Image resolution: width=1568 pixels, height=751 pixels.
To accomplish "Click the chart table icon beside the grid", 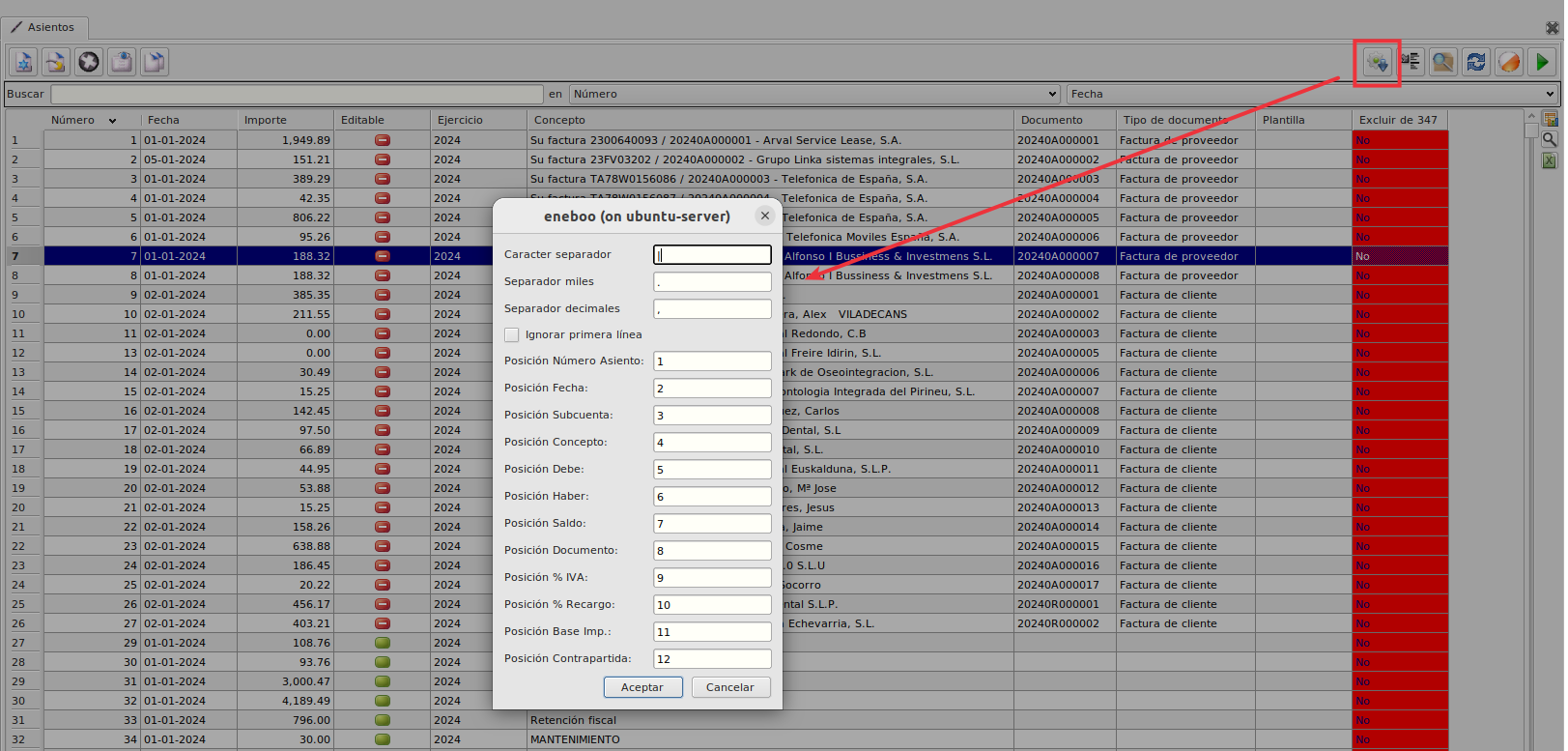I will point(1551,120).
